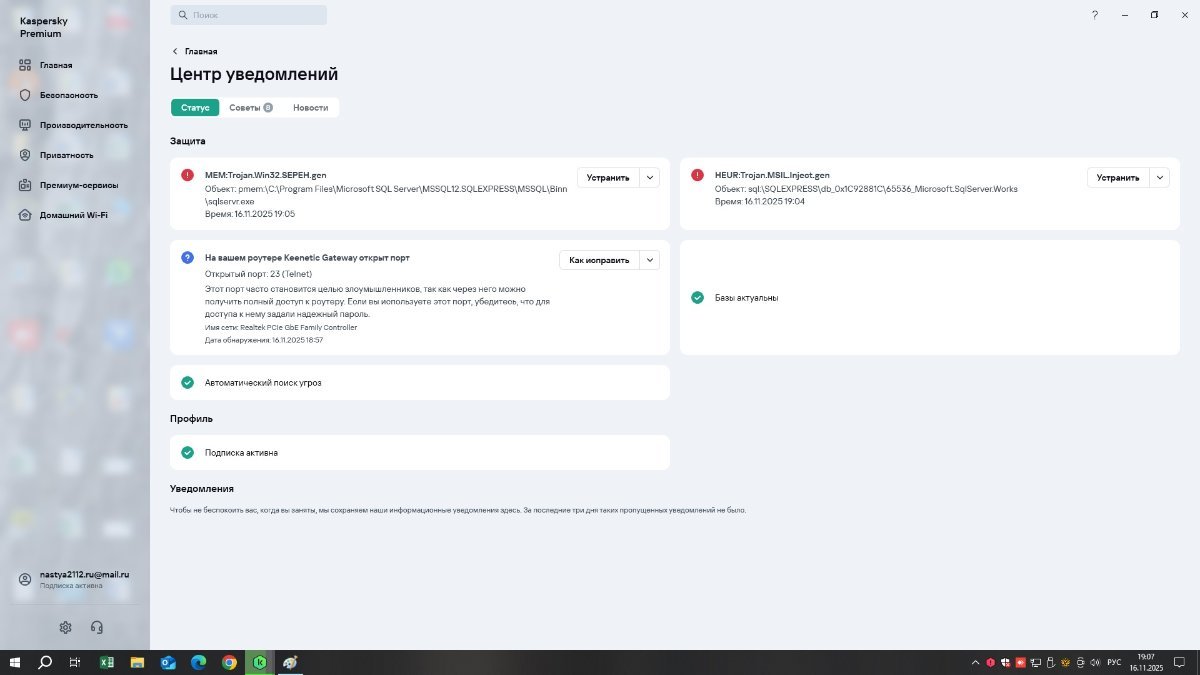Click the green check beside Автоматический поиск угроз
This screenshot has height=675, width=1200.
[187, 382]
